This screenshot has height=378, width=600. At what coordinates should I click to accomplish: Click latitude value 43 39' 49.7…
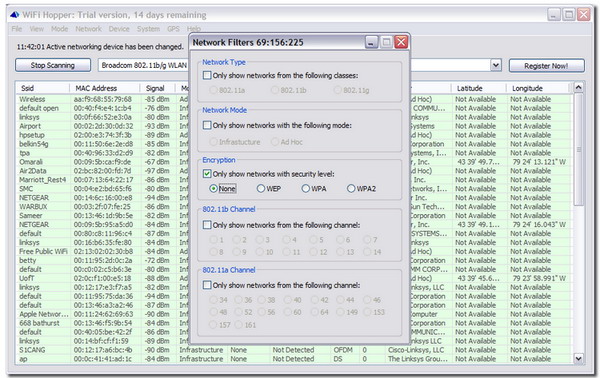coord(478,162)
